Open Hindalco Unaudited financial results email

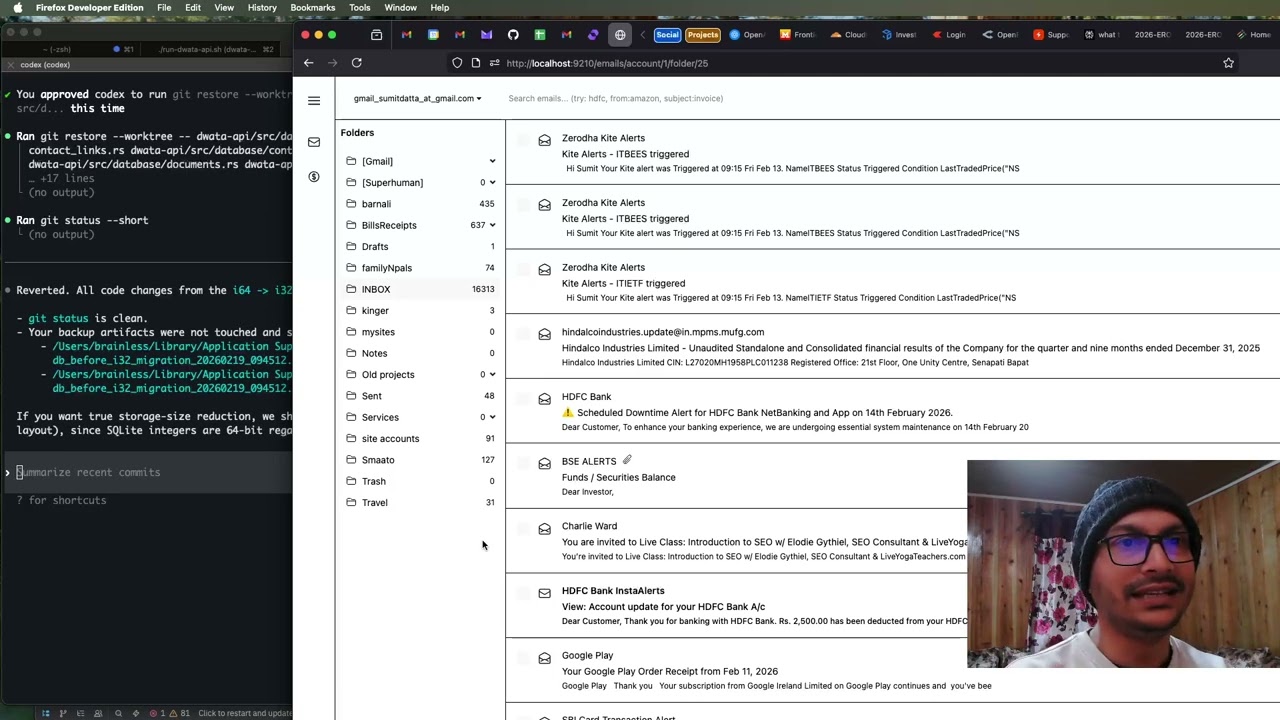click(x=910, y=348)
